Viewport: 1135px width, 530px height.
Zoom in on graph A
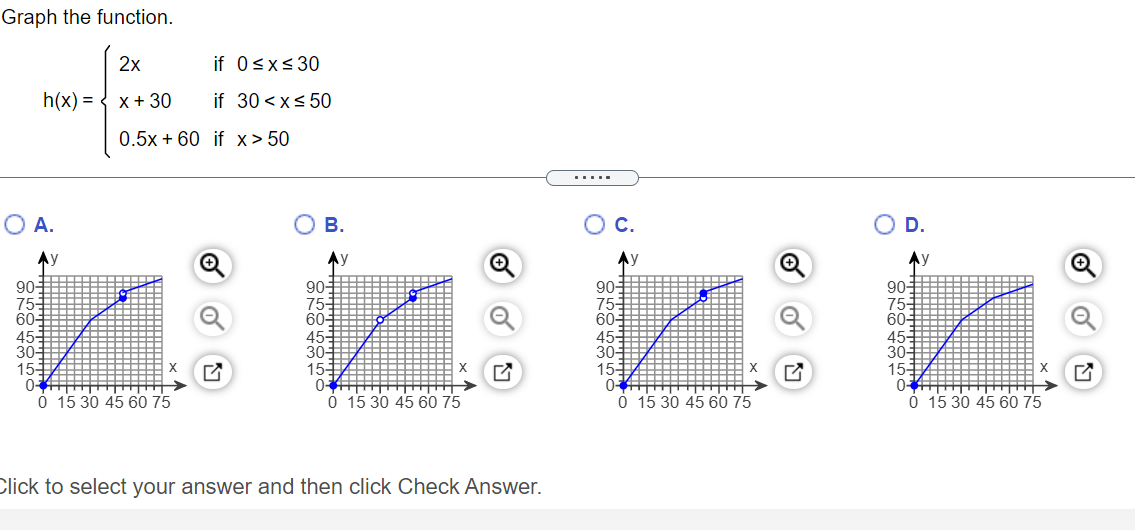212,266
